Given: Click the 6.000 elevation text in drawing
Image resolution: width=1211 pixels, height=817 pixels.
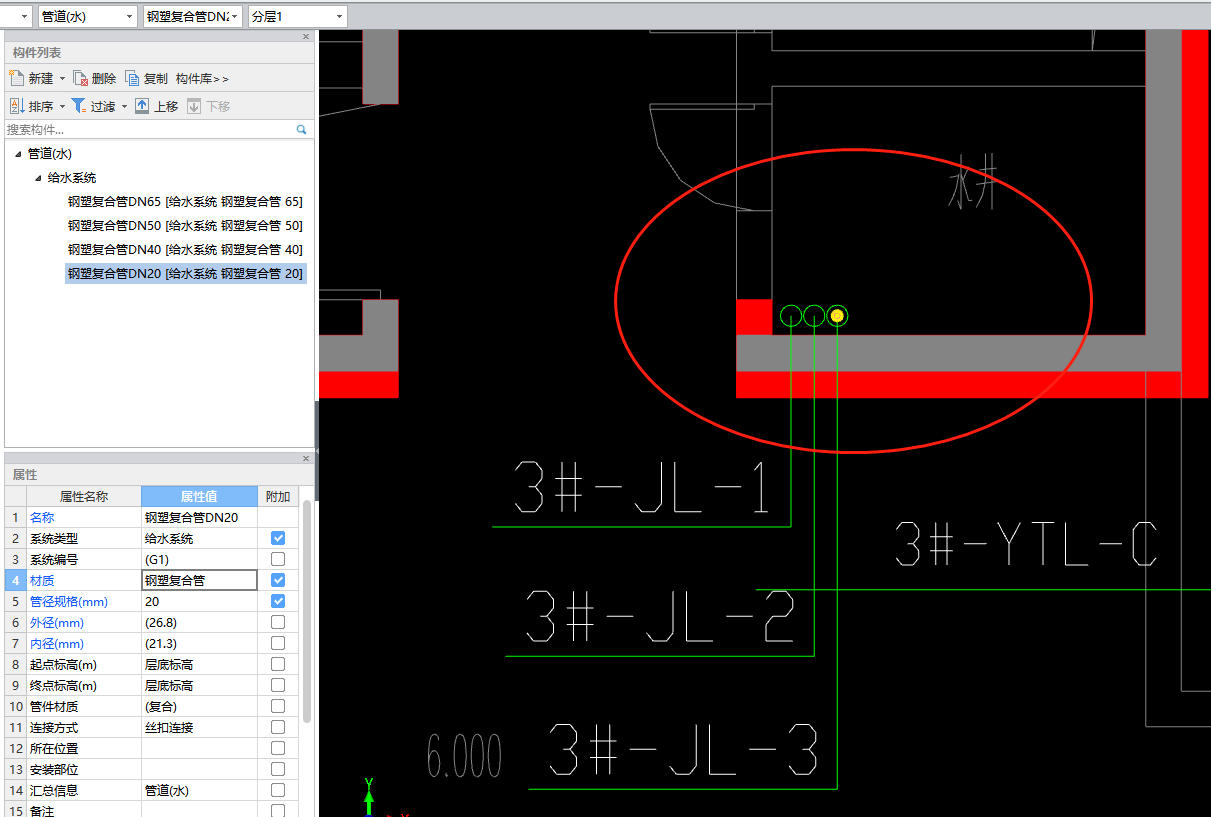Looking at the screenshot, I should [464, 756].
